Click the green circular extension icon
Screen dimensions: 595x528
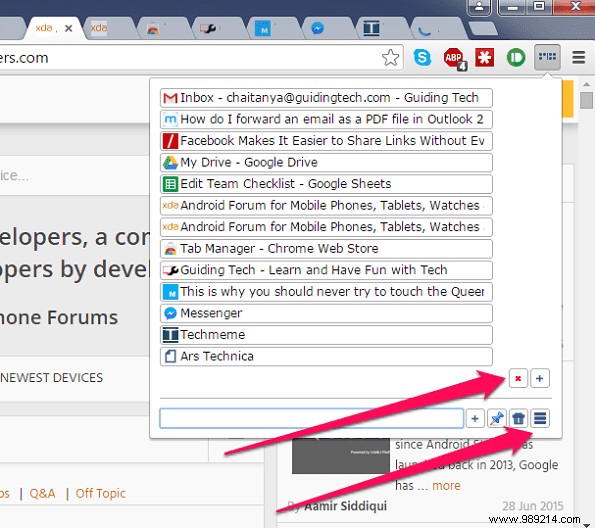(x=516, y=58)
